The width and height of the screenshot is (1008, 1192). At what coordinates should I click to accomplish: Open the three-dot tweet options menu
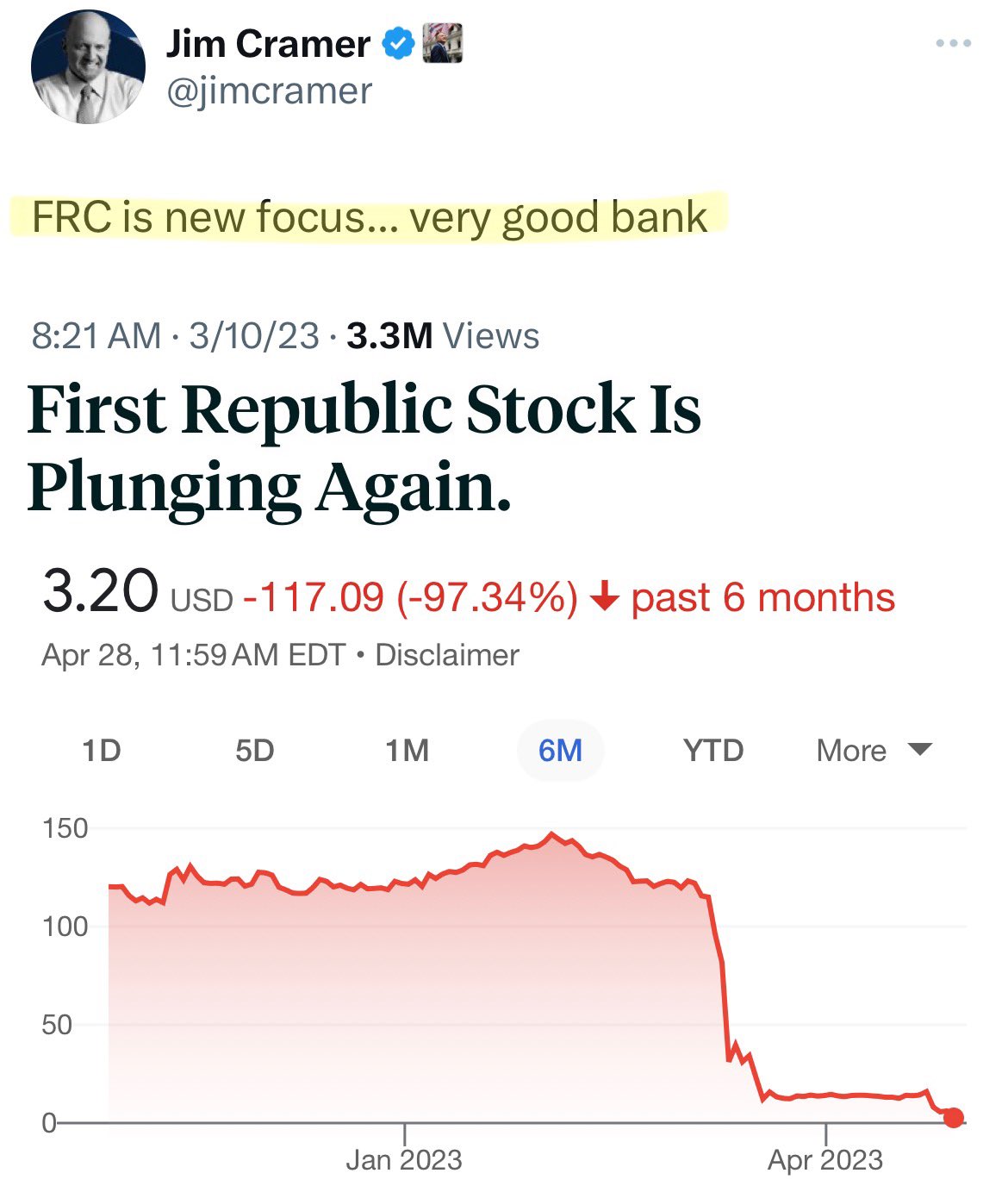tap(953, 43)
